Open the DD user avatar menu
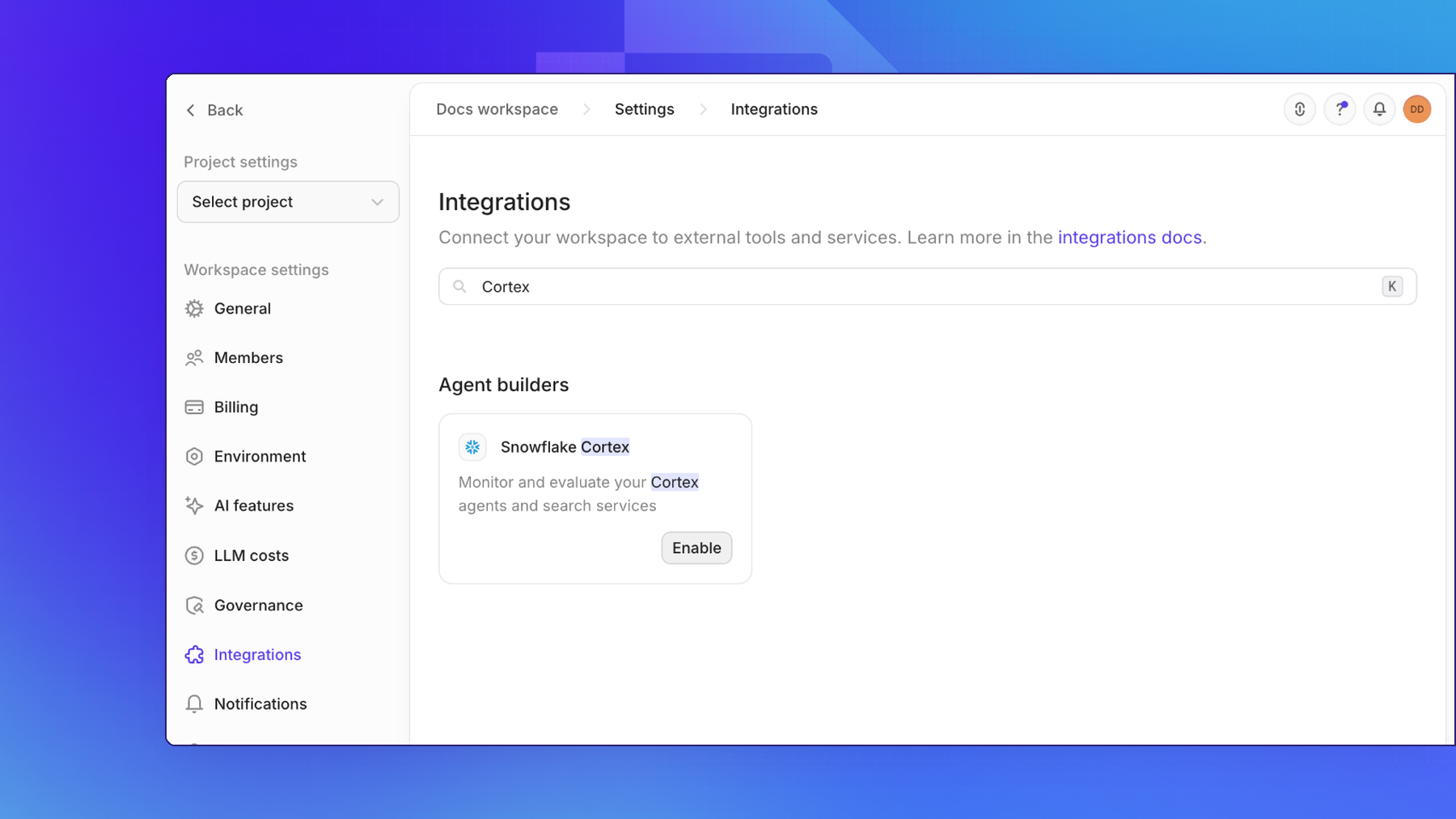The width and height of the screenshot is (1456, 819). pos(1417,109)
